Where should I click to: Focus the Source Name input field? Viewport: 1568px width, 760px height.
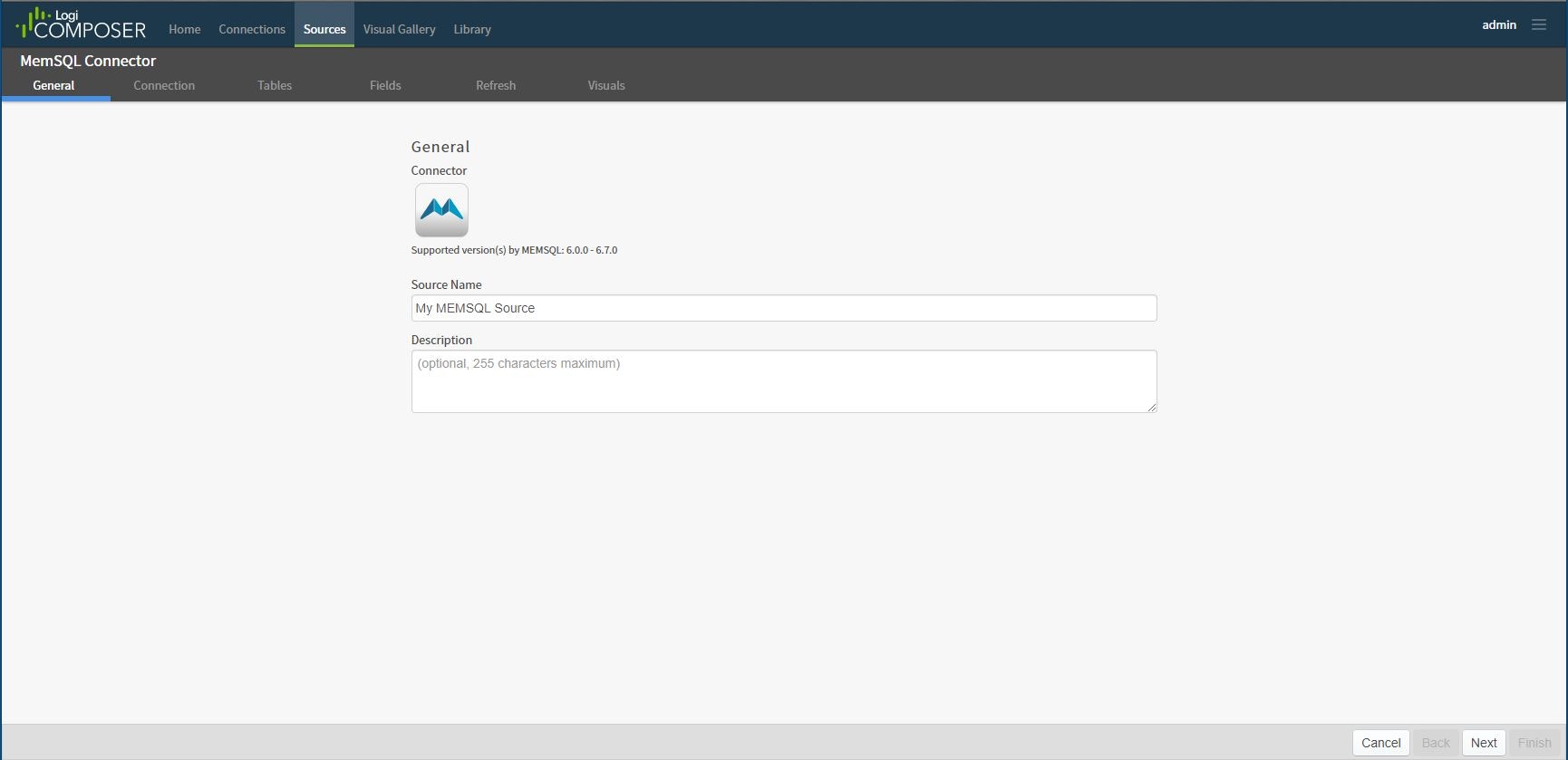pos(784,308)
